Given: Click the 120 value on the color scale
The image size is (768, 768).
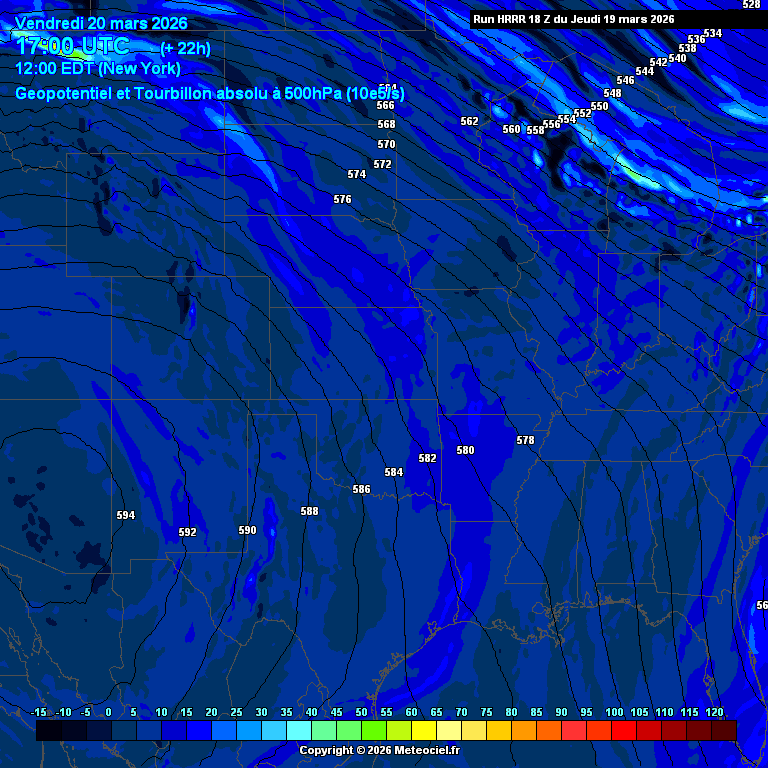Looking at the screenshot, I should pos(714,712).
